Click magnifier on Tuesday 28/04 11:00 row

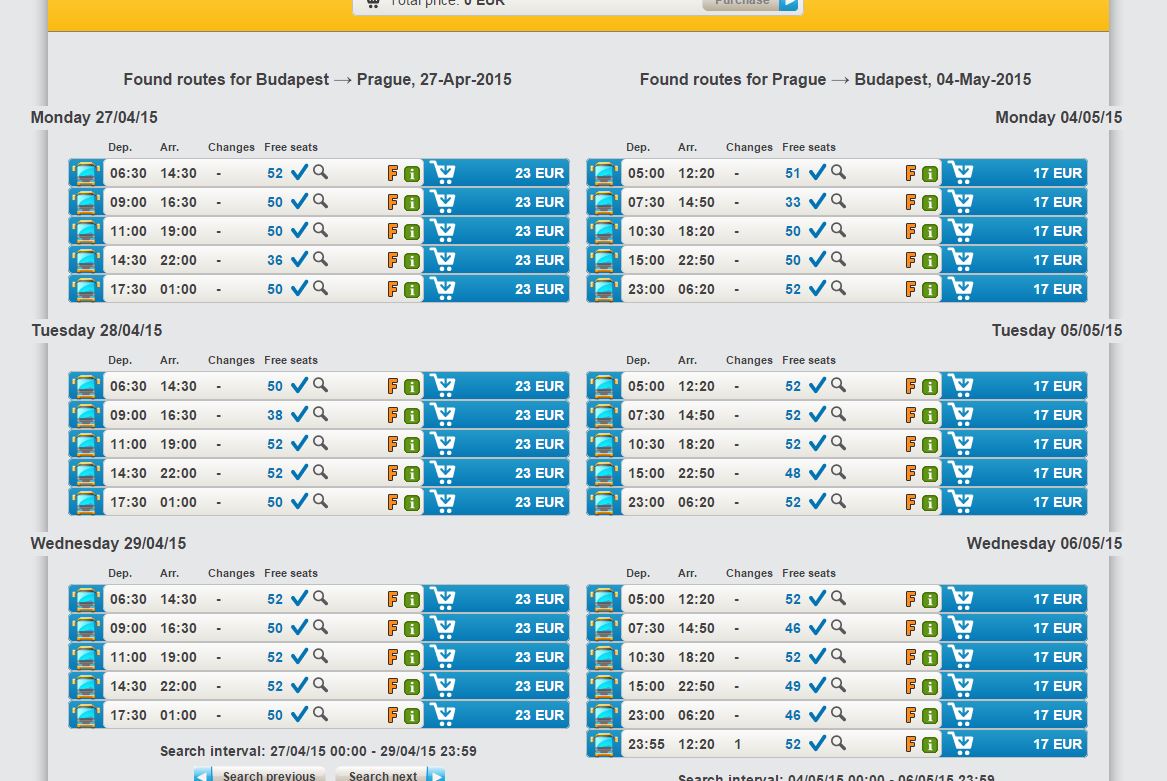point(320,443)
